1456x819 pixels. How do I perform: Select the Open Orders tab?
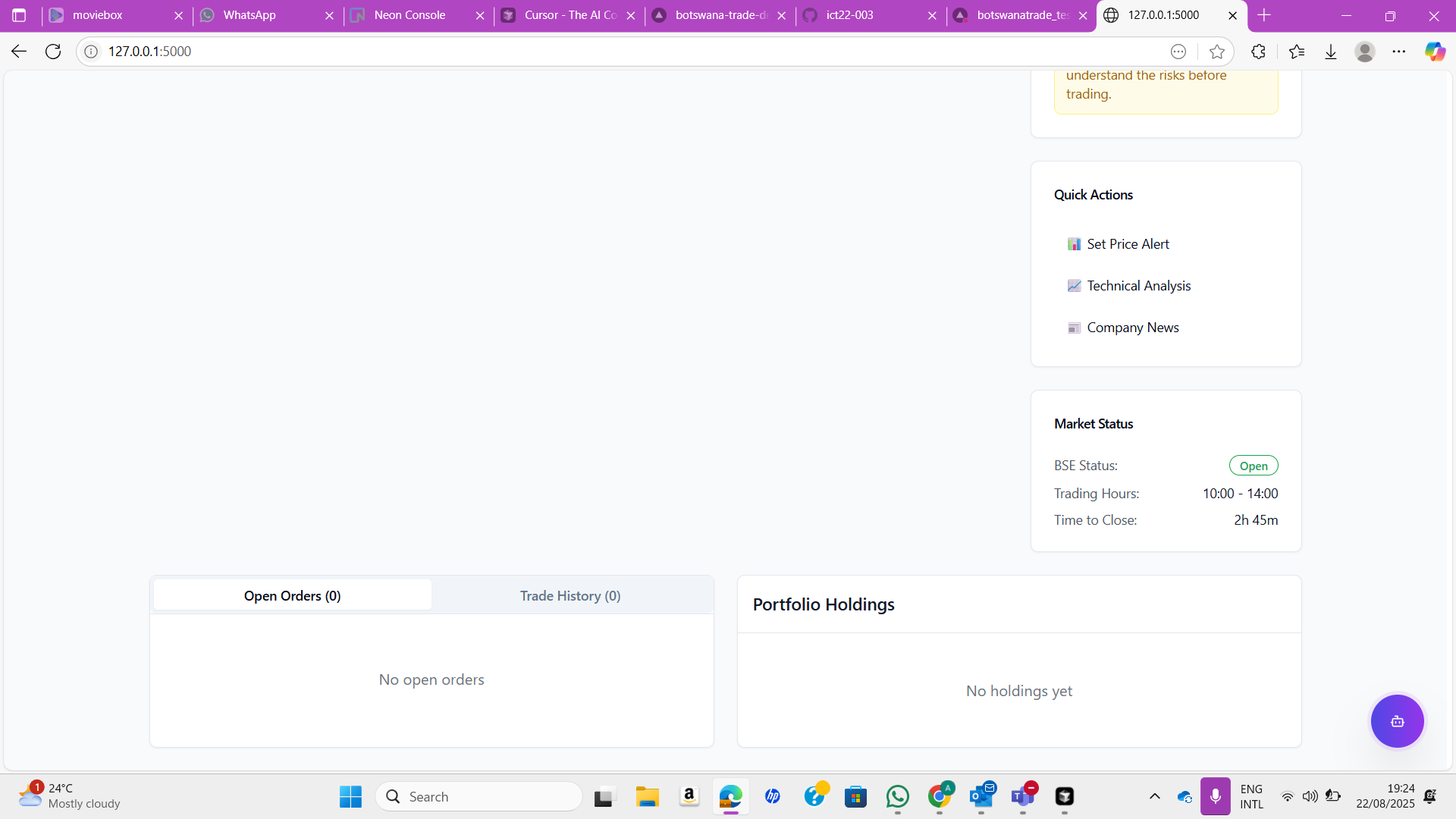pyautogui.click(x=293, y=596)
